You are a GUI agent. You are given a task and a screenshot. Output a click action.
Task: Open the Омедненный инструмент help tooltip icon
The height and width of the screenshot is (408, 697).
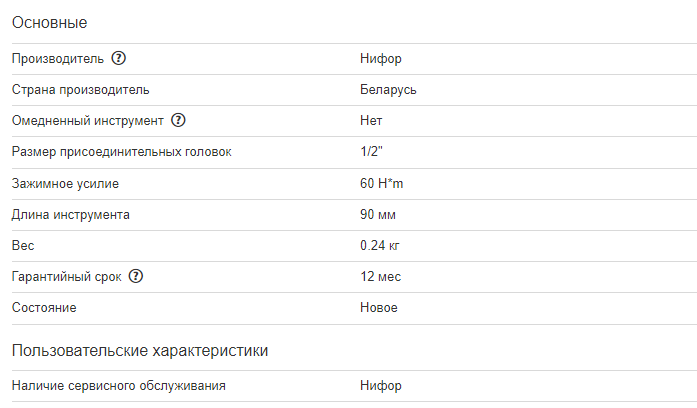point(179,121)
